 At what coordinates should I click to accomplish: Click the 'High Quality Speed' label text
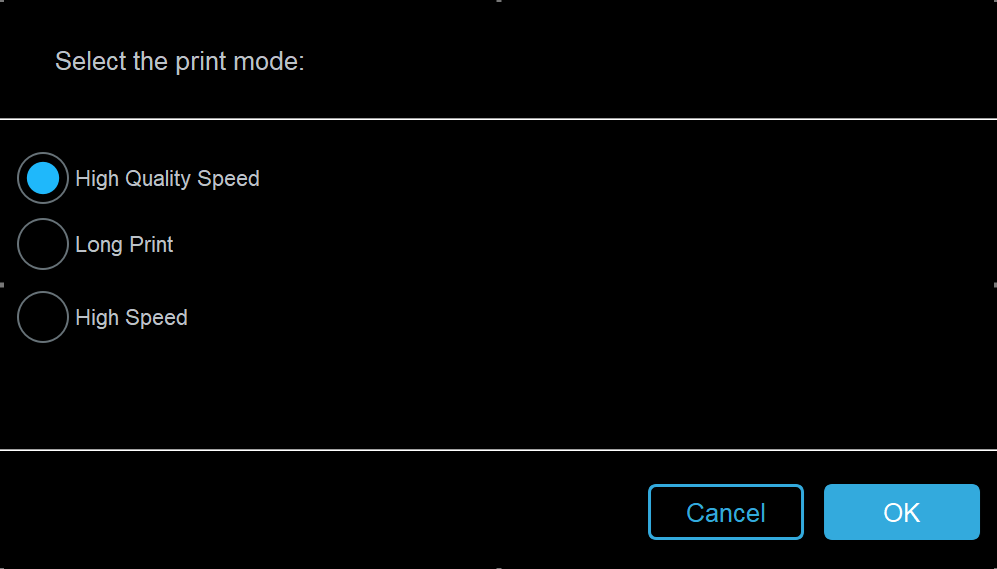tap(167, 179)
